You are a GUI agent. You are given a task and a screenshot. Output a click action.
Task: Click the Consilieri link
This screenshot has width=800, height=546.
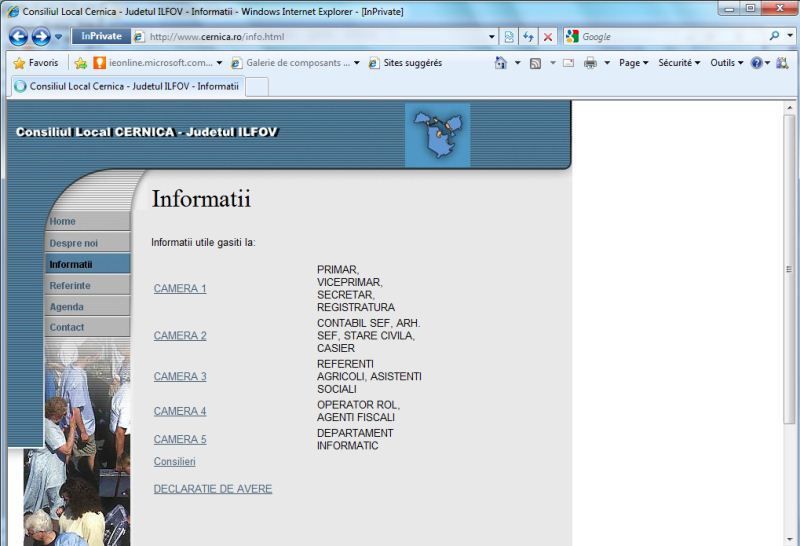[175, 462]
